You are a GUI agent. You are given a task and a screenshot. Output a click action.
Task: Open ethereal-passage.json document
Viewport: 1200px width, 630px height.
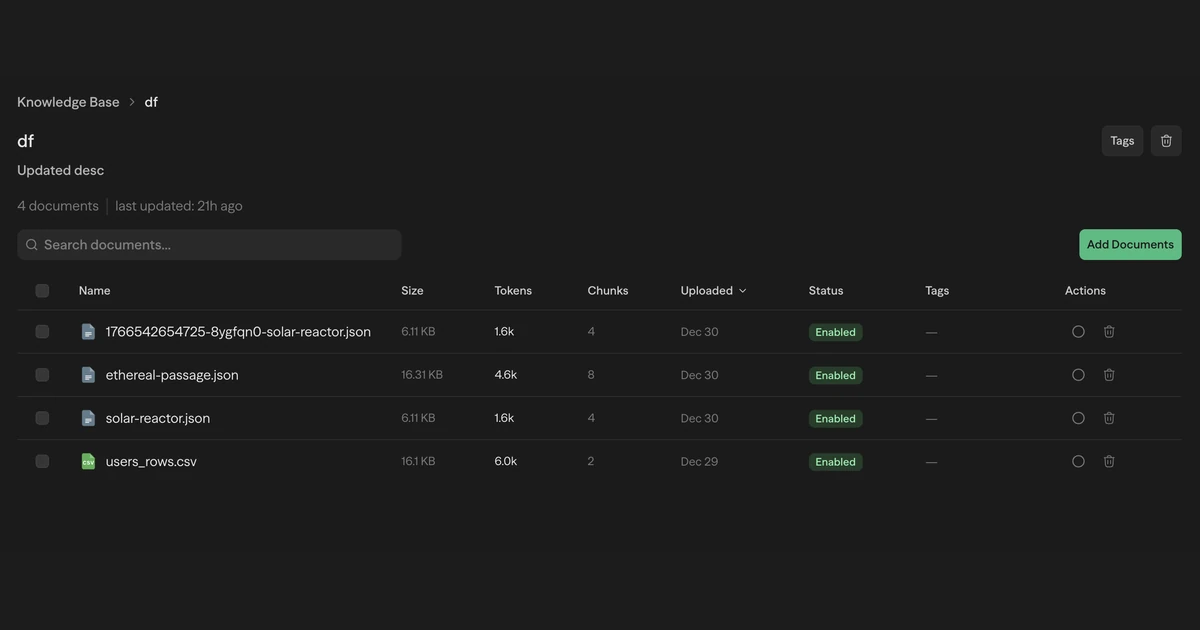click(172, 375)
